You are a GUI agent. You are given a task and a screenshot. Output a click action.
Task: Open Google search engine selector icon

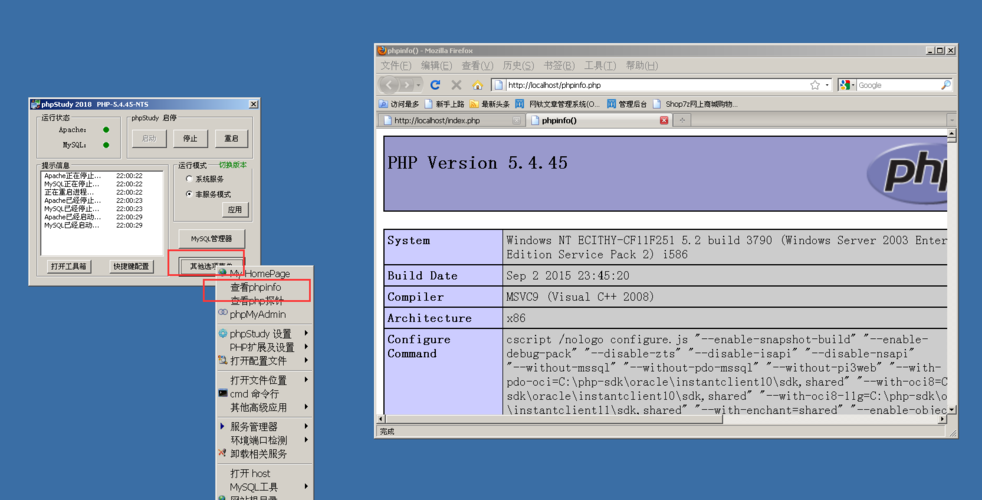pyautogui.click(x=847, y=85)
